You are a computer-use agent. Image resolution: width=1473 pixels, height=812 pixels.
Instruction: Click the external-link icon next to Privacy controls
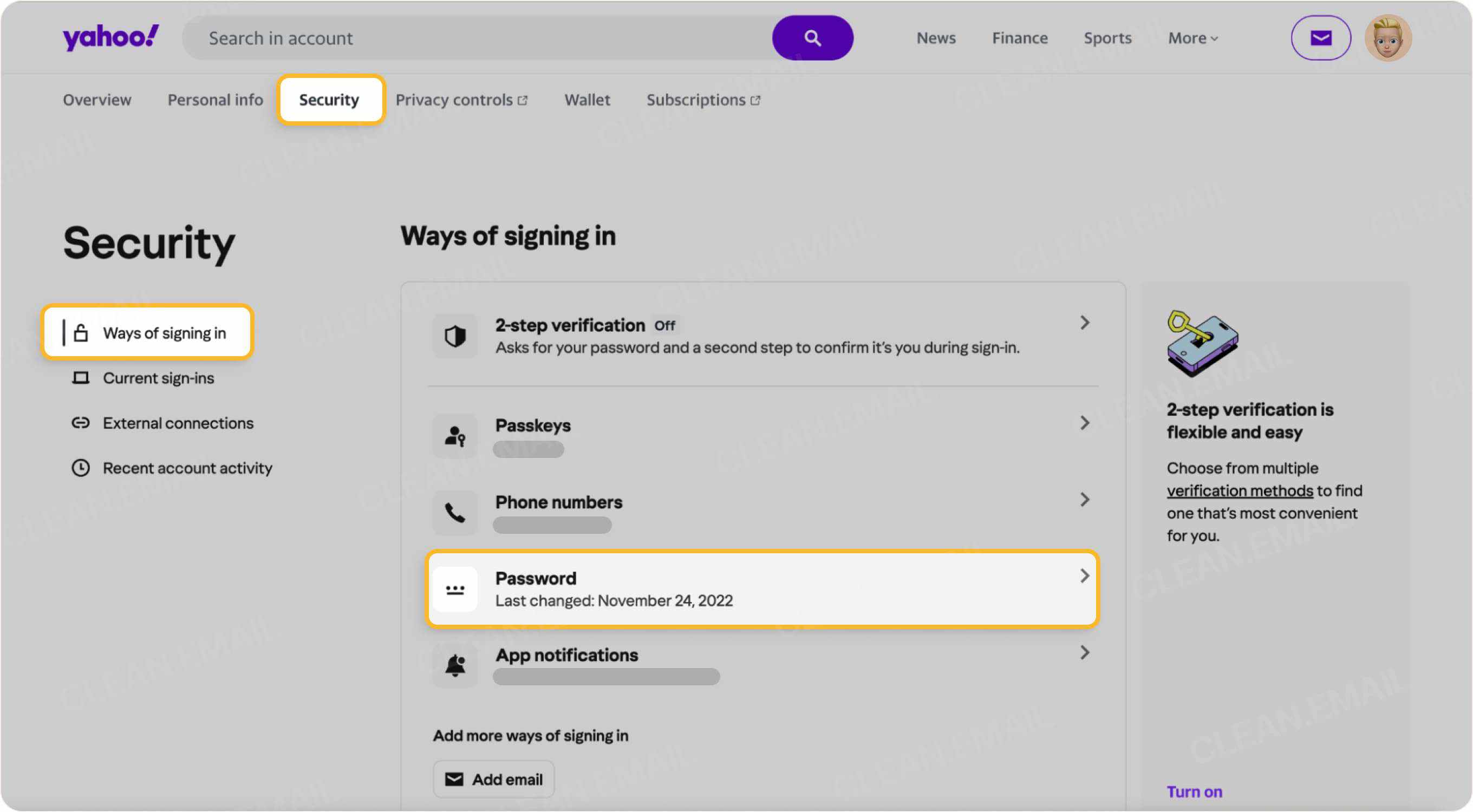[522, 101]
